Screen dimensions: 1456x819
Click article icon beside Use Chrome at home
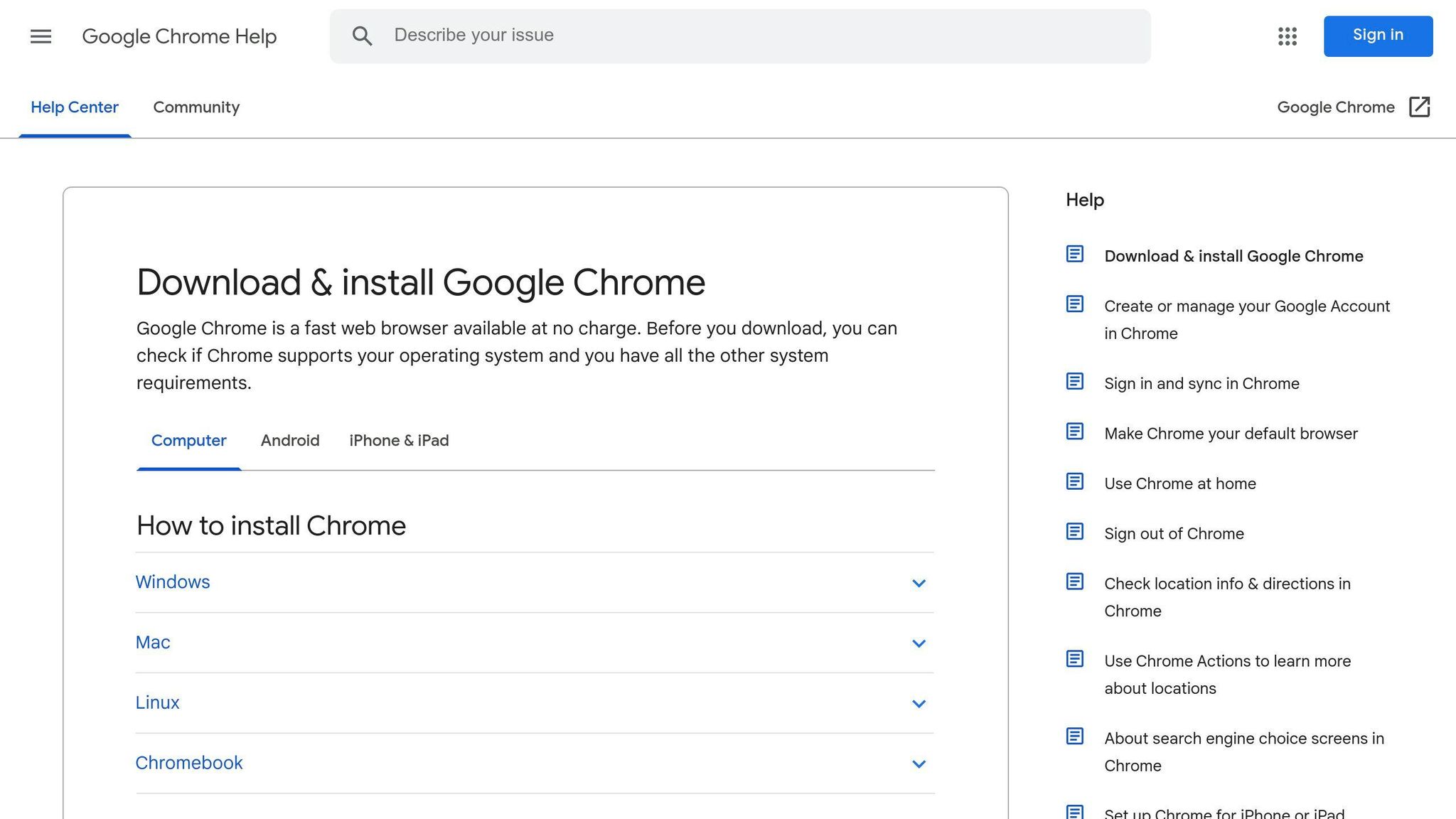coord(1074,482)
